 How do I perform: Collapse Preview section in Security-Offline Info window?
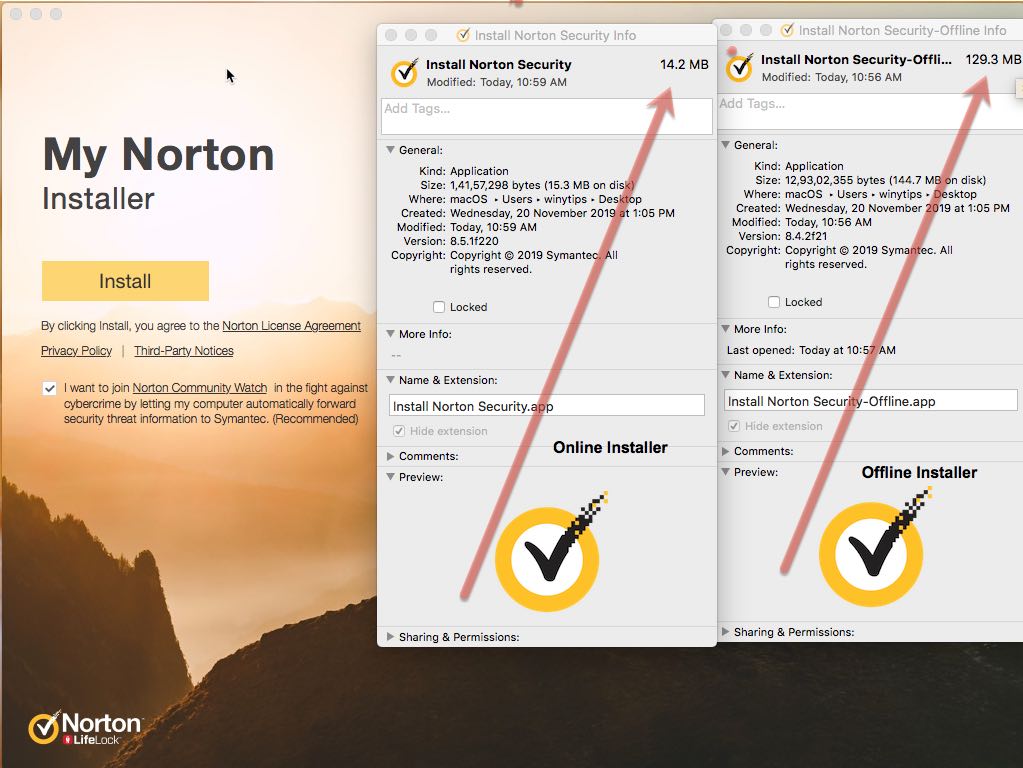[x=725, y=472]
